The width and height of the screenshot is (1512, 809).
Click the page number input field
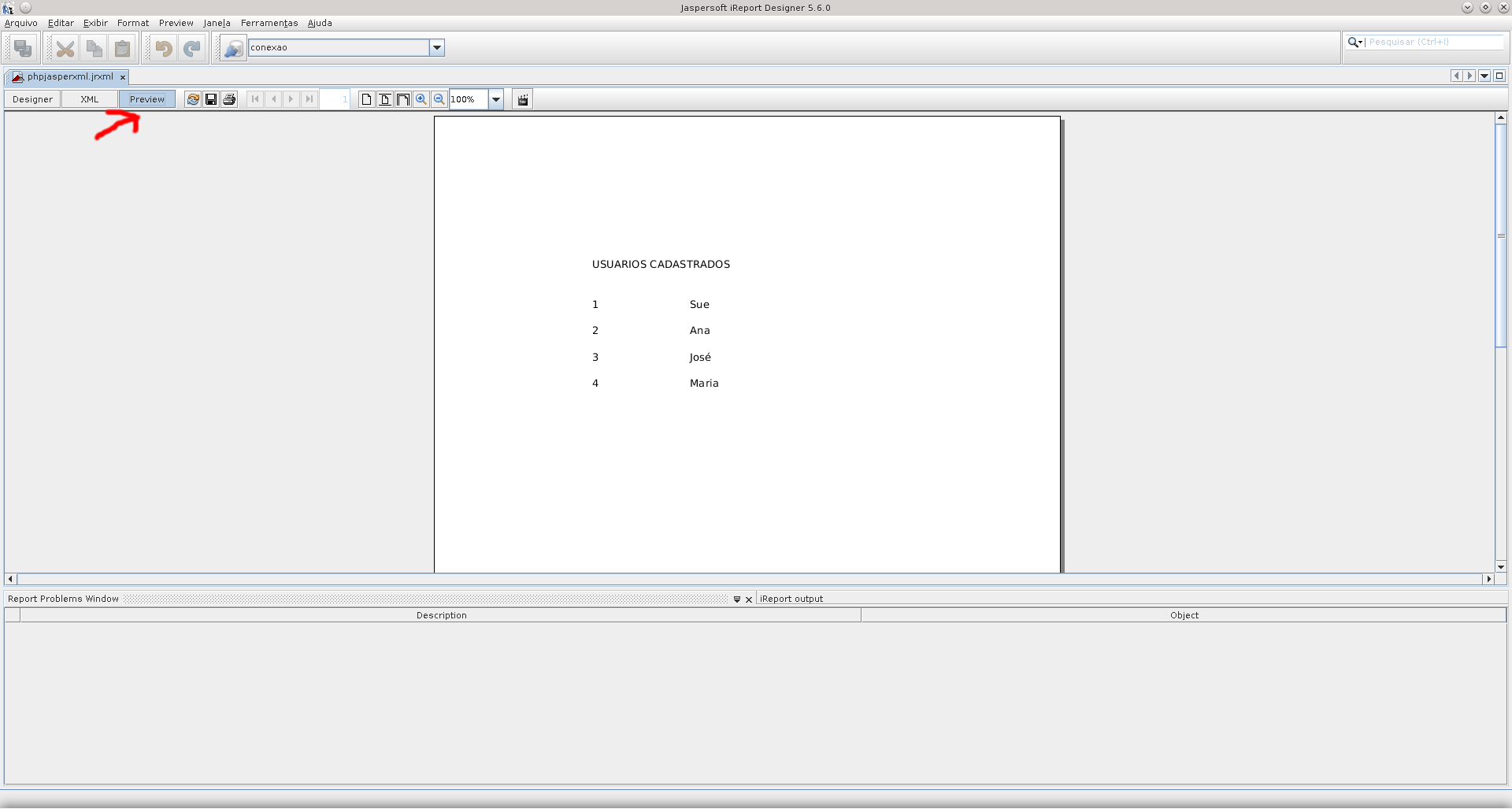tap(335, 99)
